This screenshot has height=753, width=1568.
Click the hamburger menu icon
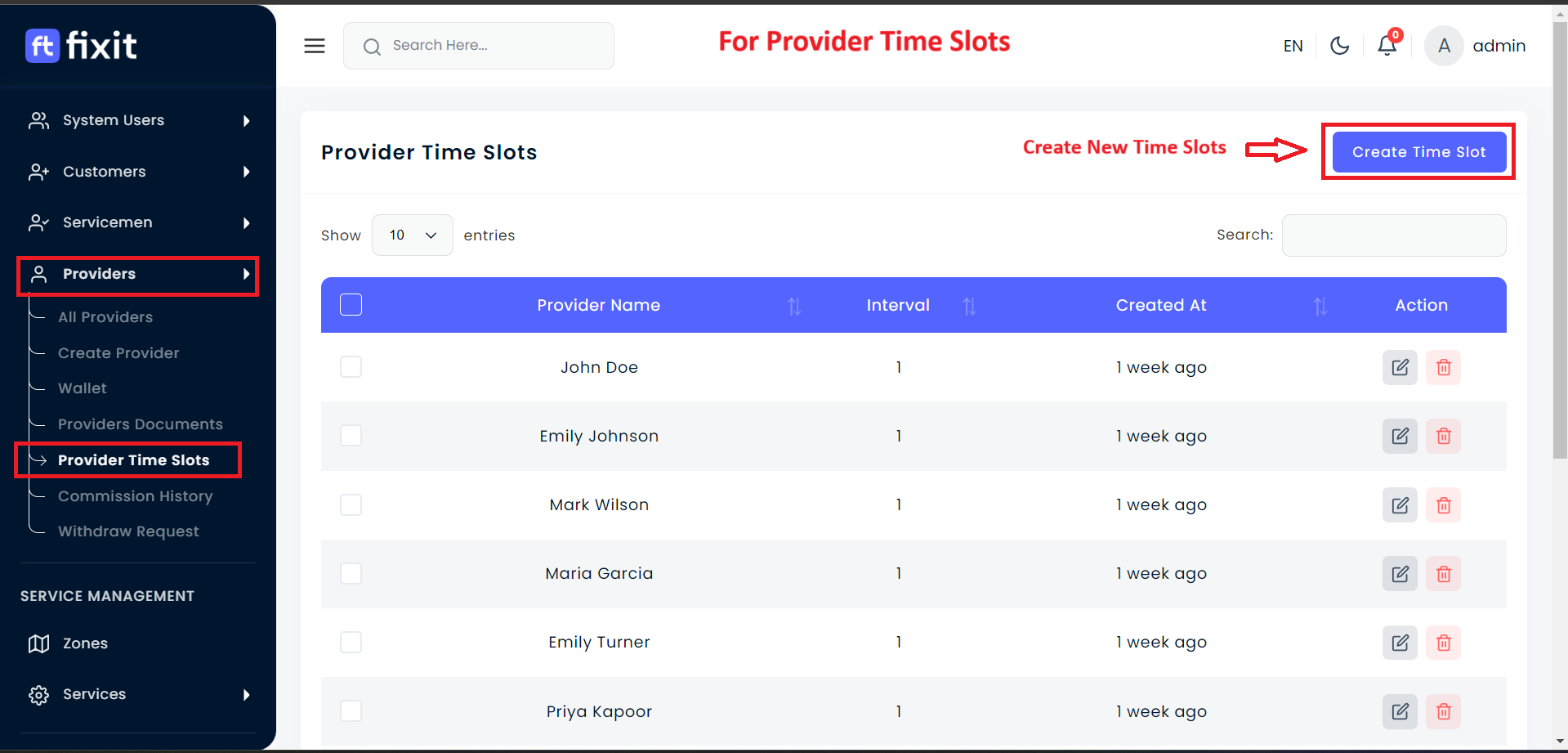point(315,46)
